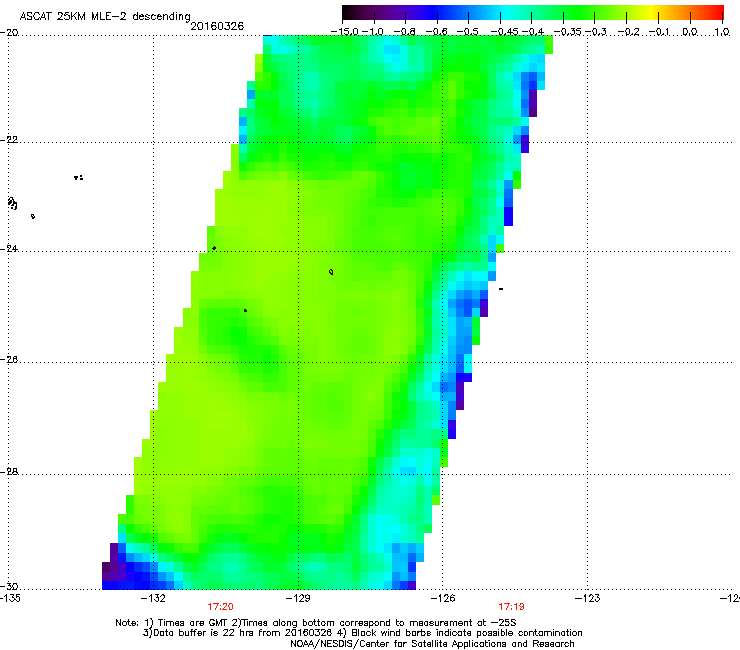Click the -0.1 colorbar label
Image resolution: width=740 pixels, height=650 pixels.
tap(659, 32)
